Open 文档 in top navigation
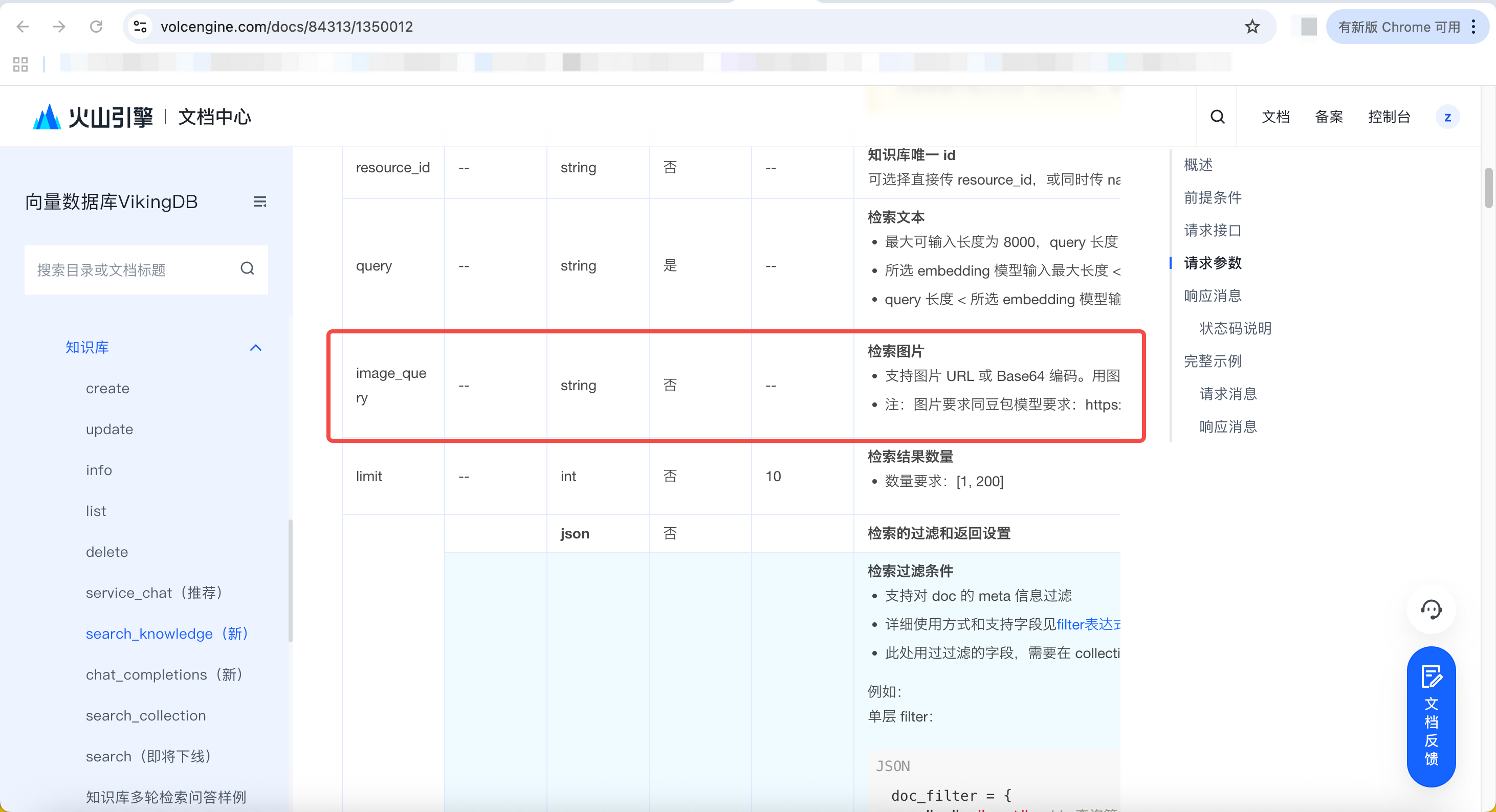The height and width of the screenshot is (812, 1496). 1276,117
